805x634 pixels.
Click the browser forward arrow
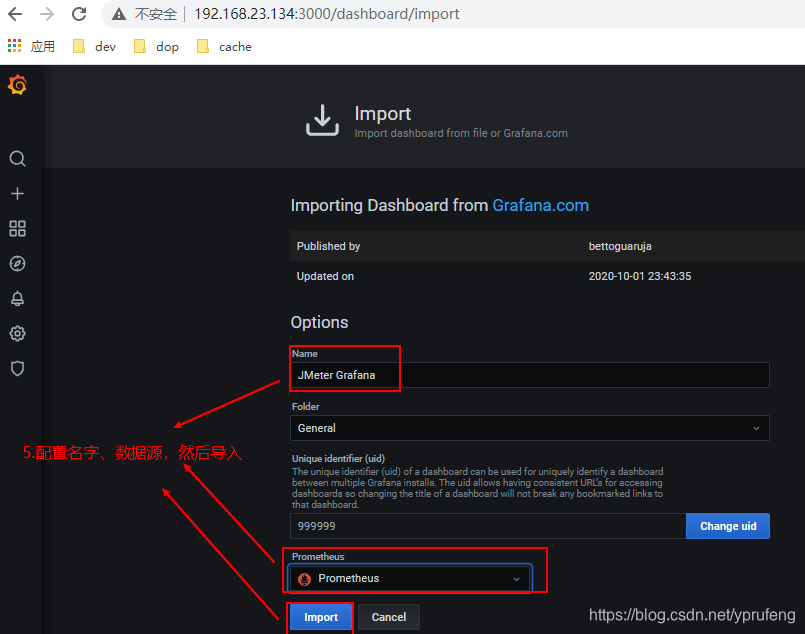point(47,14)
